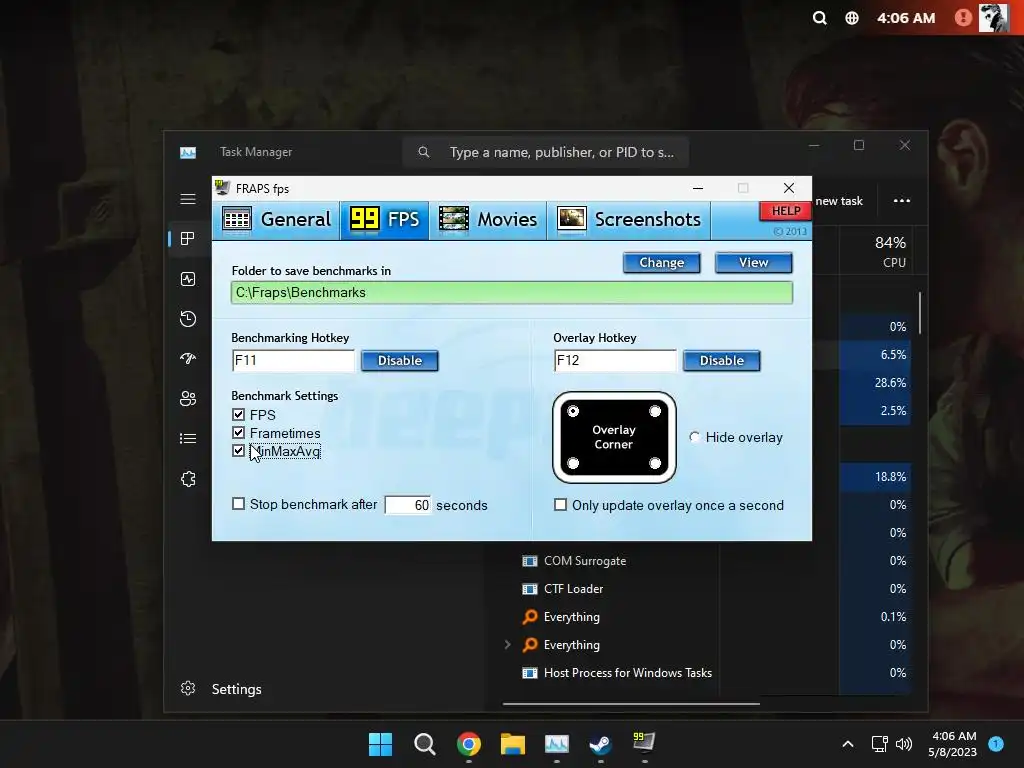This screenshot has height=768, width=1024.
Task: Show hidden system tray icons
Action: [848, 744]
